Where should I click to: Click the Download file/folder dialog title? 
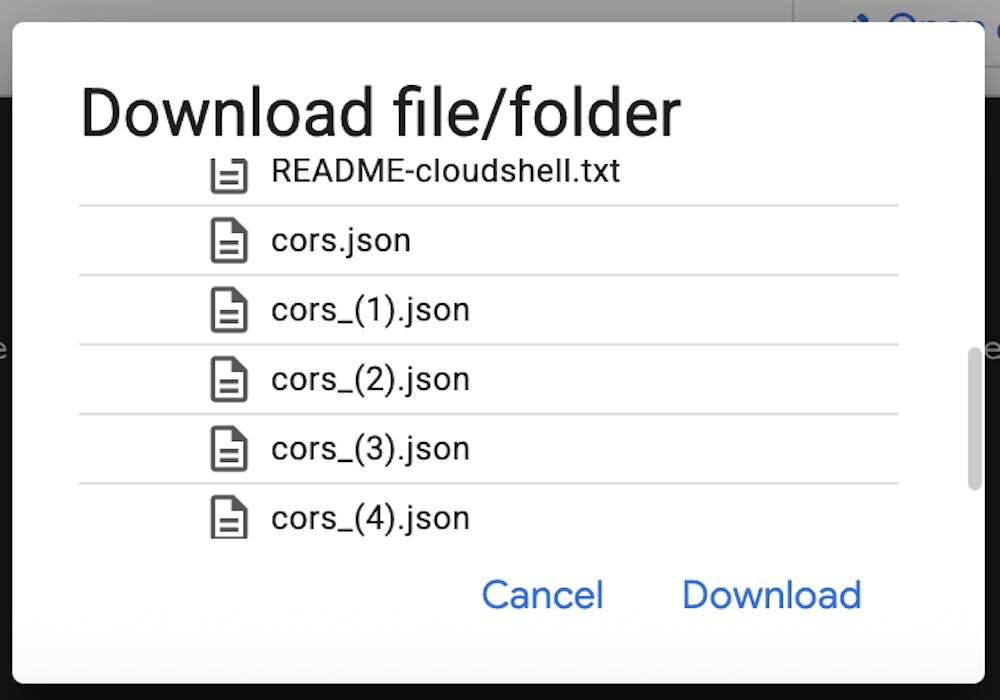[x=381, y=113]
